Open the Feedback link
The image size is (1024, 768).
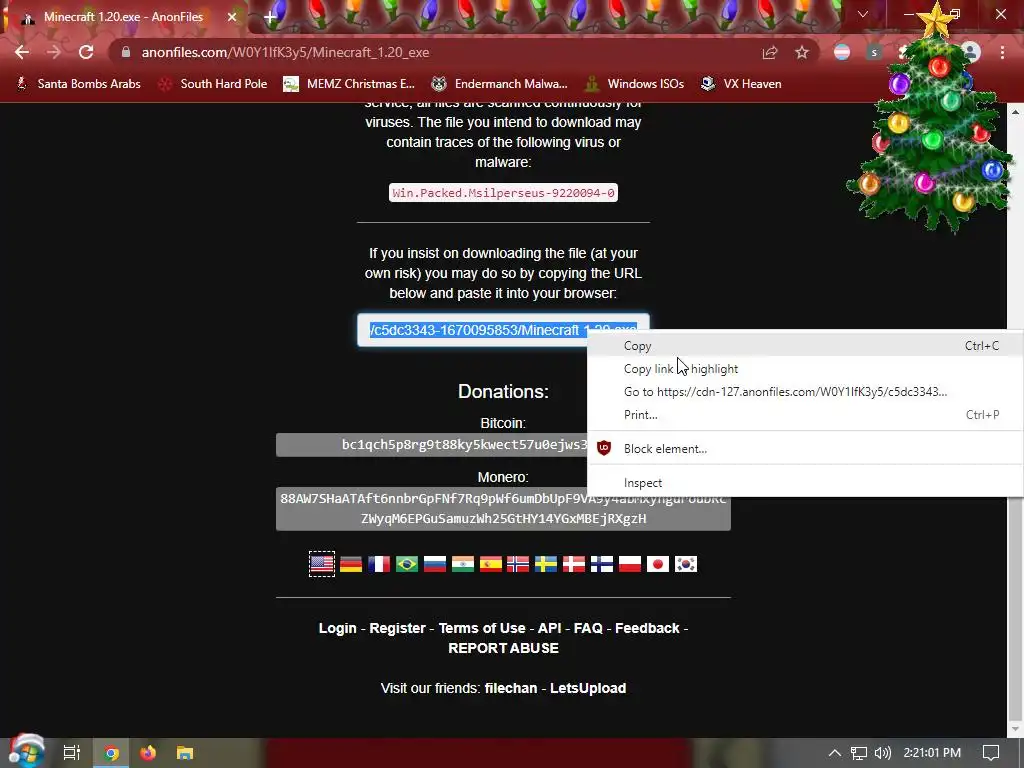pyautogui.click(x=647, y=628)
